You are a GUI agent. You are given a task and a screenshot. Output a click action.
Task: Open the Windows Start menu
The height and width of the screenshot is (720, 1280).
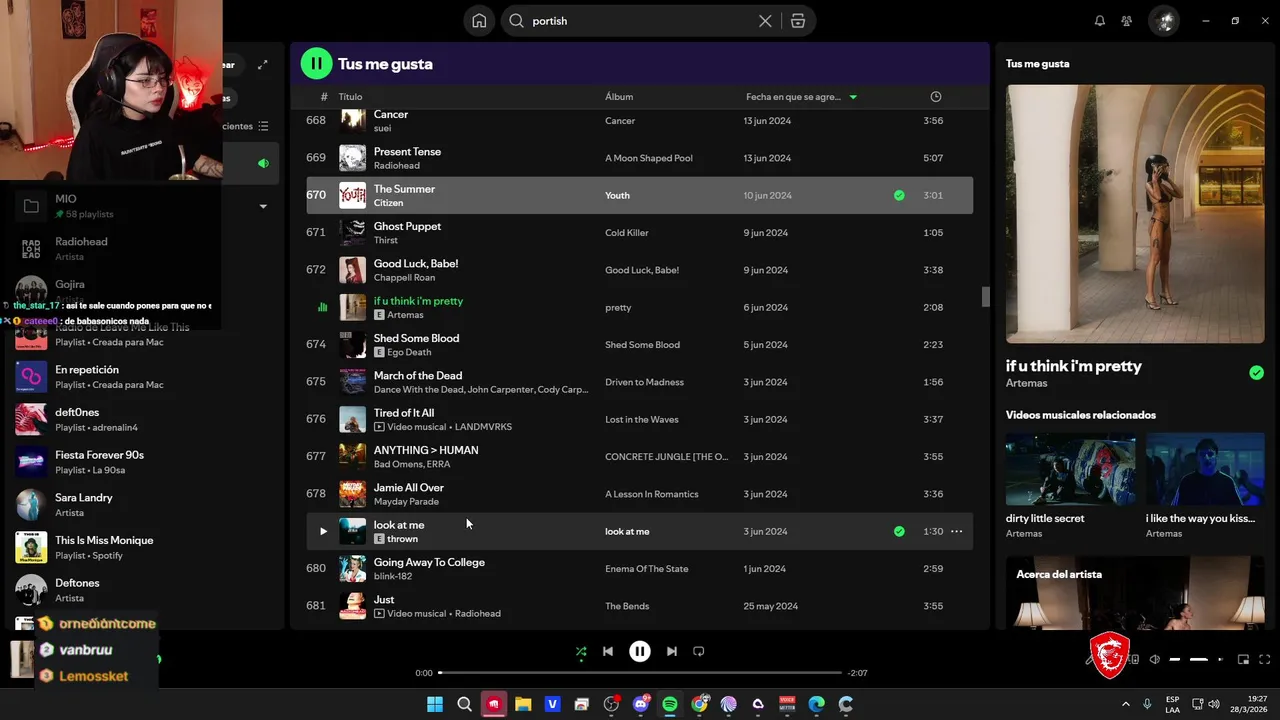point(435,704)
